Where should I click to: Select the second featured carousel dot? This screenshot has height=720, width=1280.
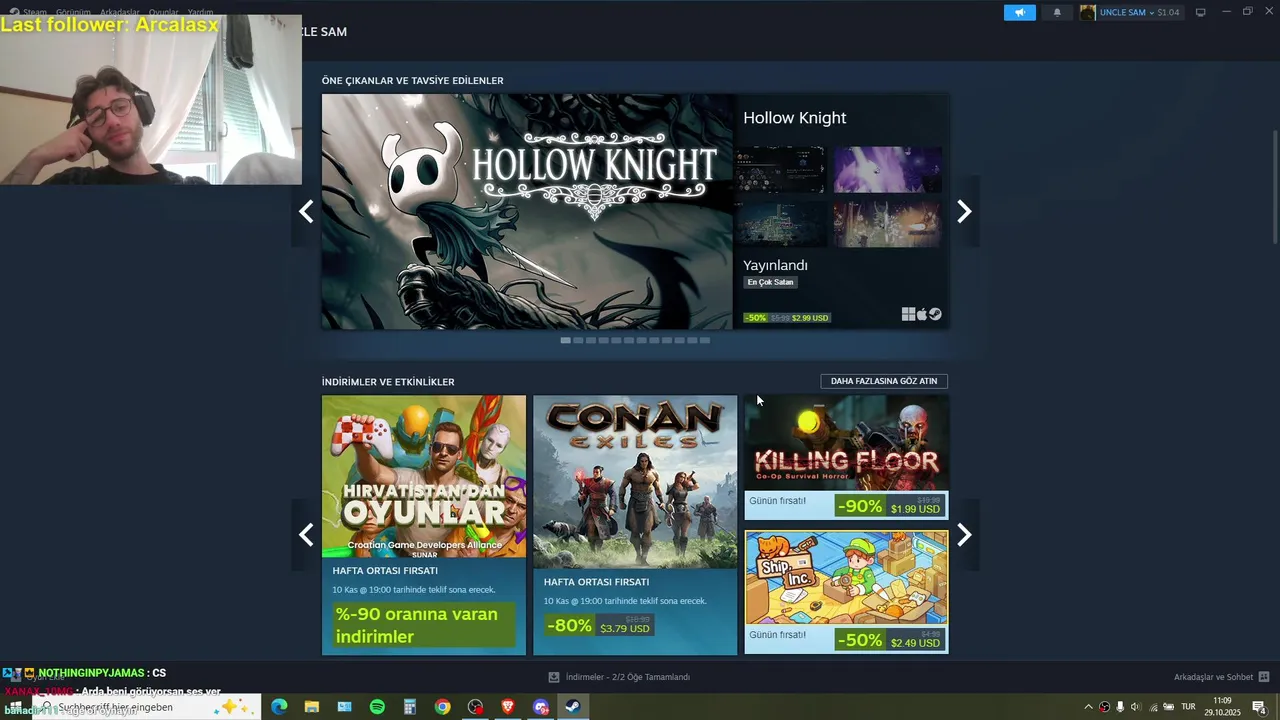point(578,340)
